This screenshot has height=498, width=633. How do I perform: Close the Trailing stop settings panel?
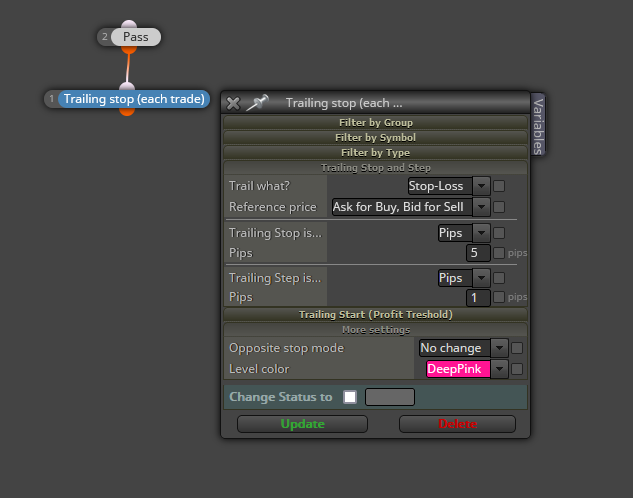point(233,103)
